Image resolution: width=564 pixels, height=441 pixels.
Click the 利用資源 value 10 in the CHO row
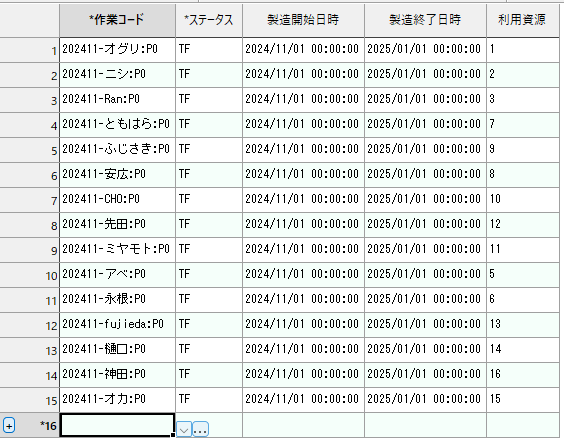click(x=523, y=200)
